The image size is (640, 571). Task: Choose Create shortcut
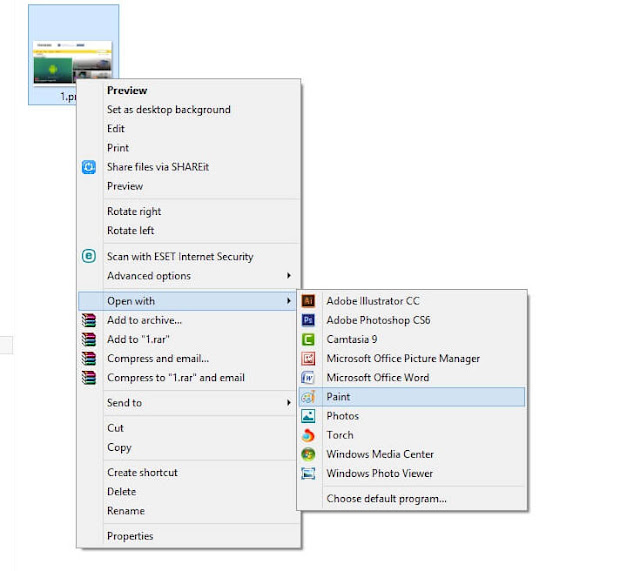point(142,473)
